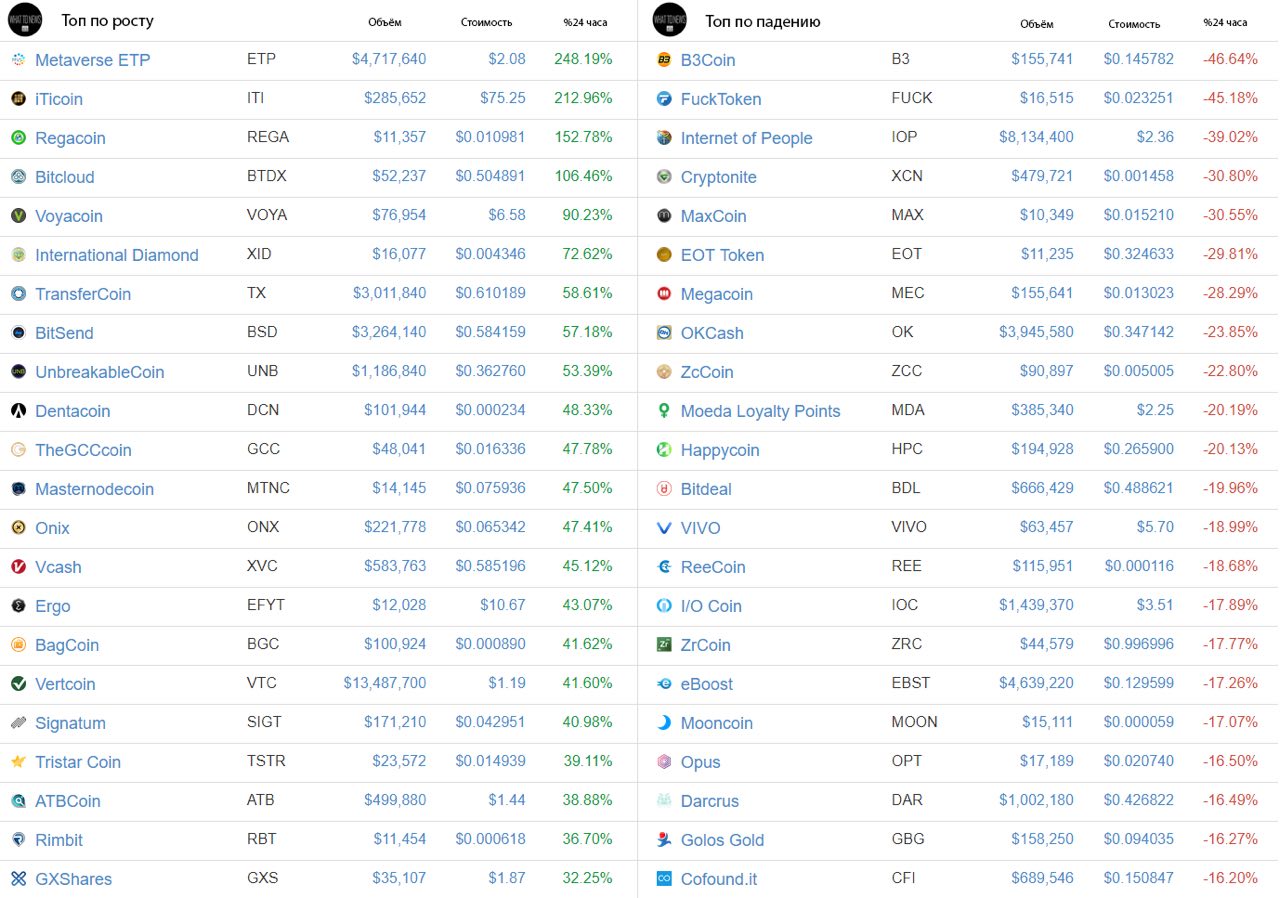Open the MaxCoin link
Image resolution: width=1280 pixels, height=898 pixels.
pyautogui.click(x=714, y=216)
